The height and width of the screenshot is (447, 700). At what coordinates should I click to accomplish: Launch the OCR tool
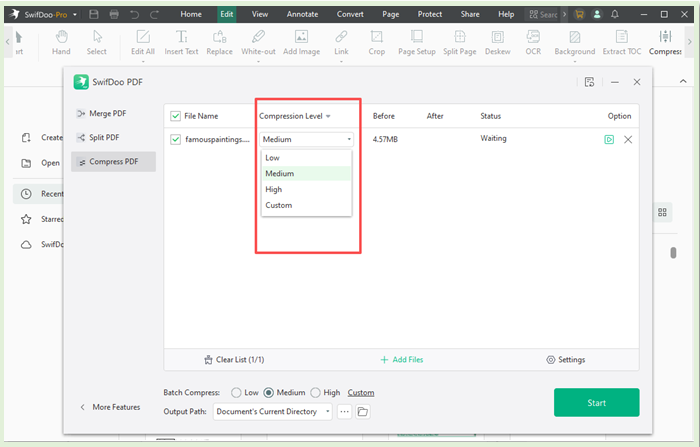(x=533, y=43)
